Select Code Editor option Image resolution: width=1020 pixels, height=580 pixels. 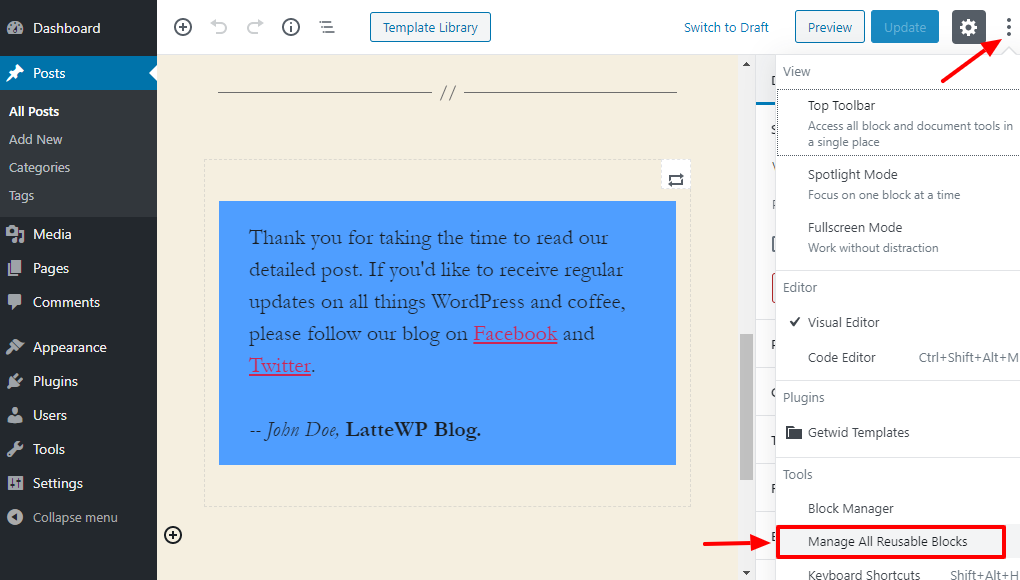[842, 358]
